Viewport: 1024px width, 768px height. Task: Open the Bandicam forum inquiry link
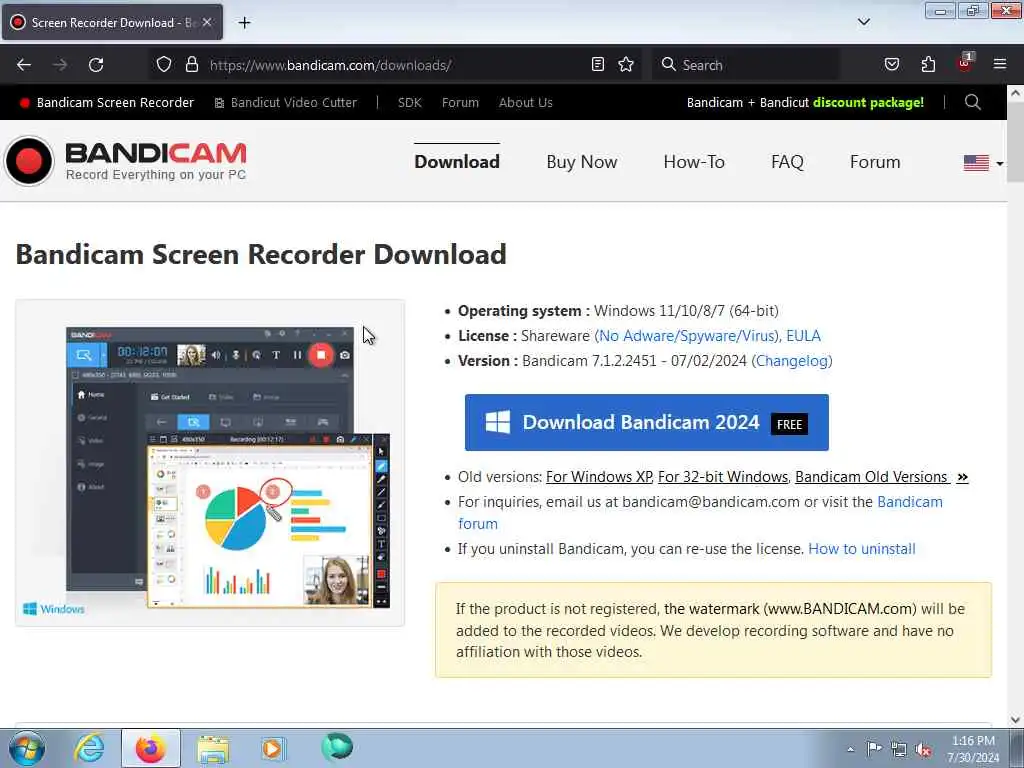pyautogui.click(x=909, y=502)
